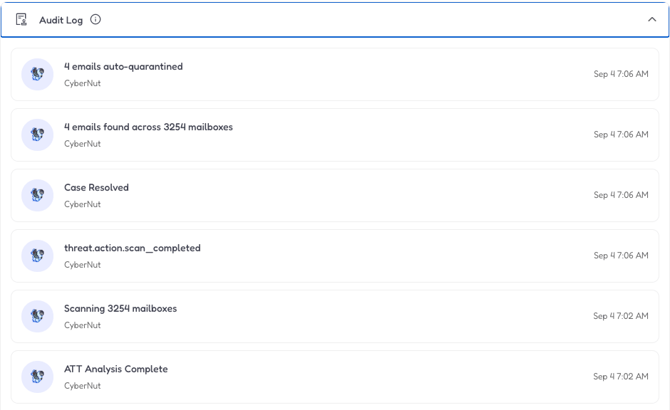Click timestamp of 'ATT Analysis Complete' entry
Screen dimensions: 670x410
point(620,376)
